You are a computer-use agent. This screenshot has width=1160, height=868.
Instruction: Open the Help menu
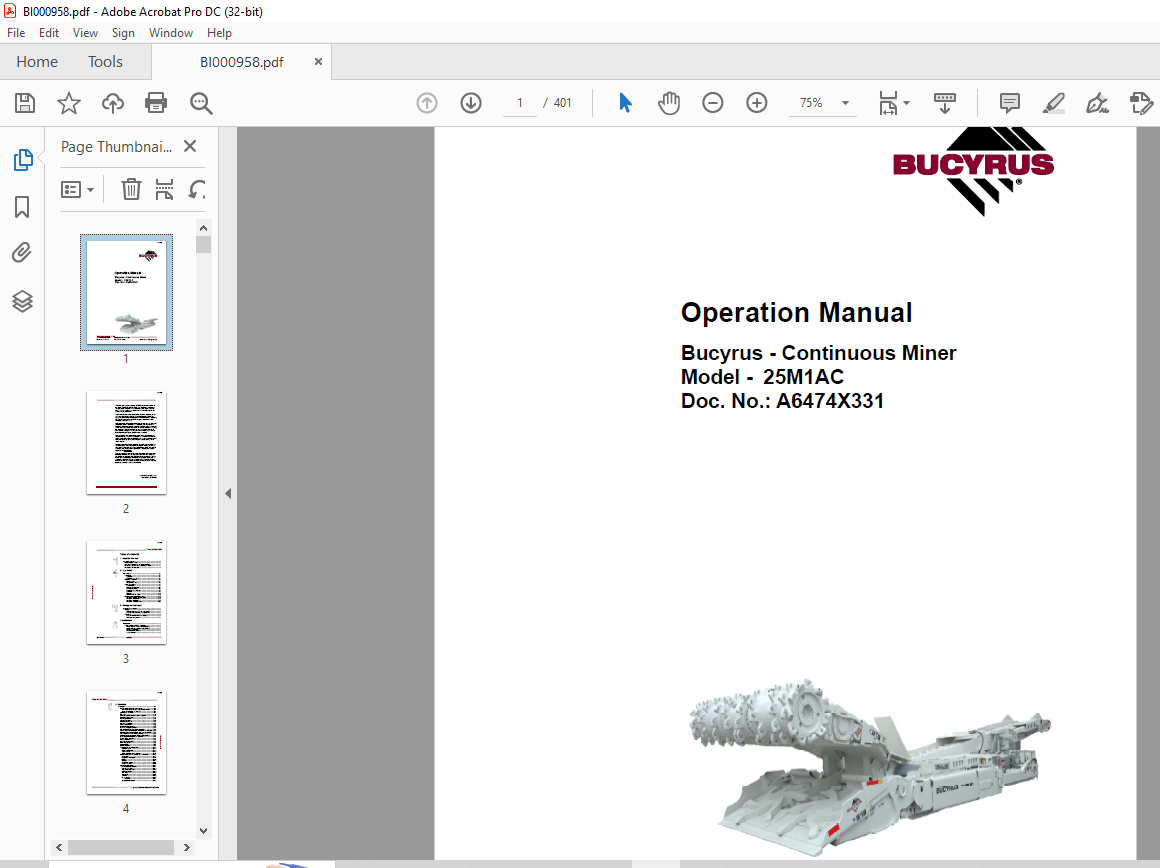[219, 33]
